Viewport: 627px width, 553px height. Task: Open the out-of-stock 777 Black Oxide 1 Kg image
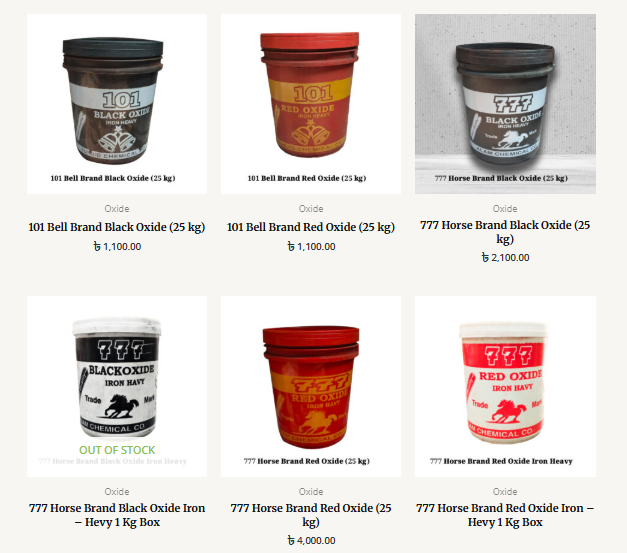pos(117,386)
